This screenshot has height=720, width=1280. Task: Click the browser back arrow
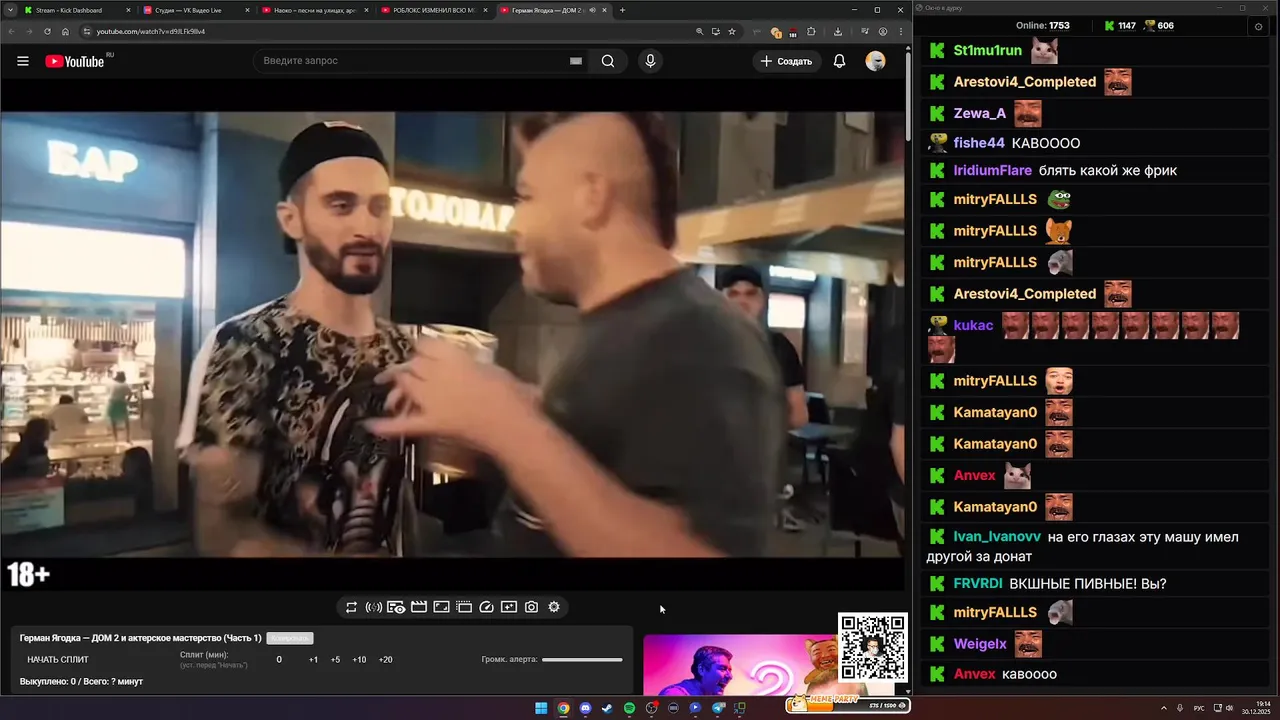coord(12,31)
